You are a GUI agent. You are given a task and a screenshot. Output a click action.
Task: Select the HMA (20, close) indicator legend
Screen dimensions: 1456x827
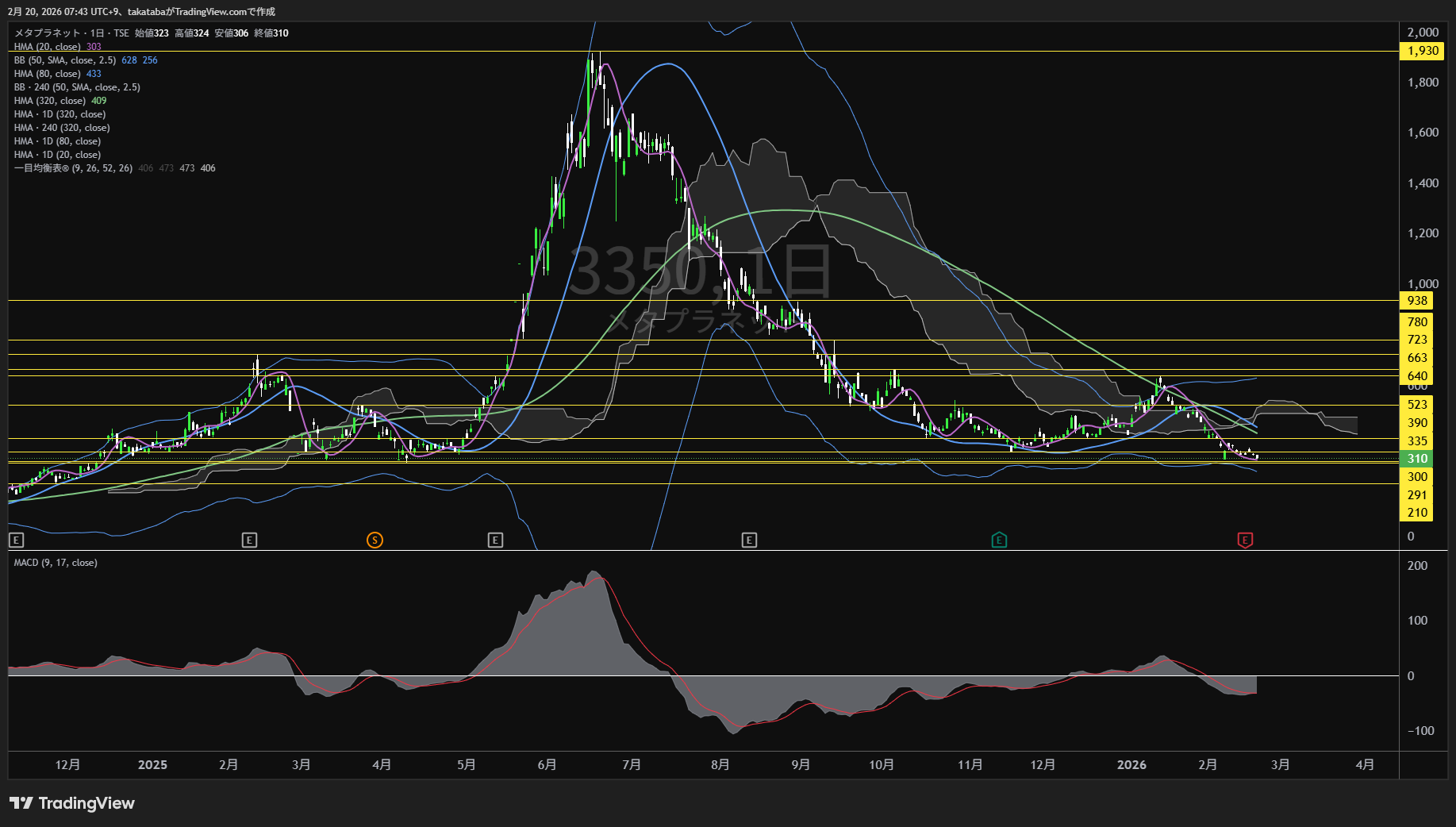click(48, 47)
